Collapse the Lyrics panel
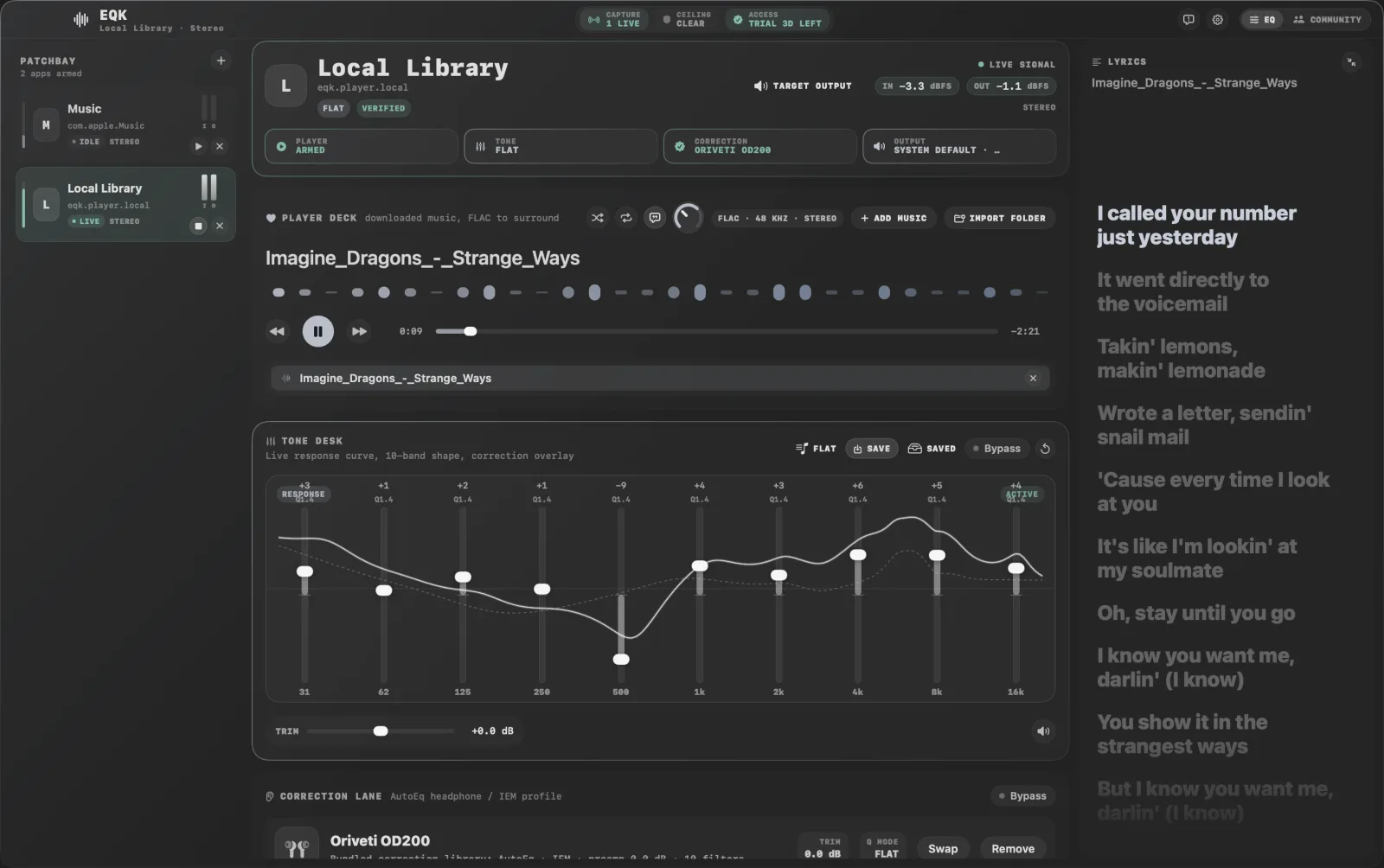 tap(1351, 61)
